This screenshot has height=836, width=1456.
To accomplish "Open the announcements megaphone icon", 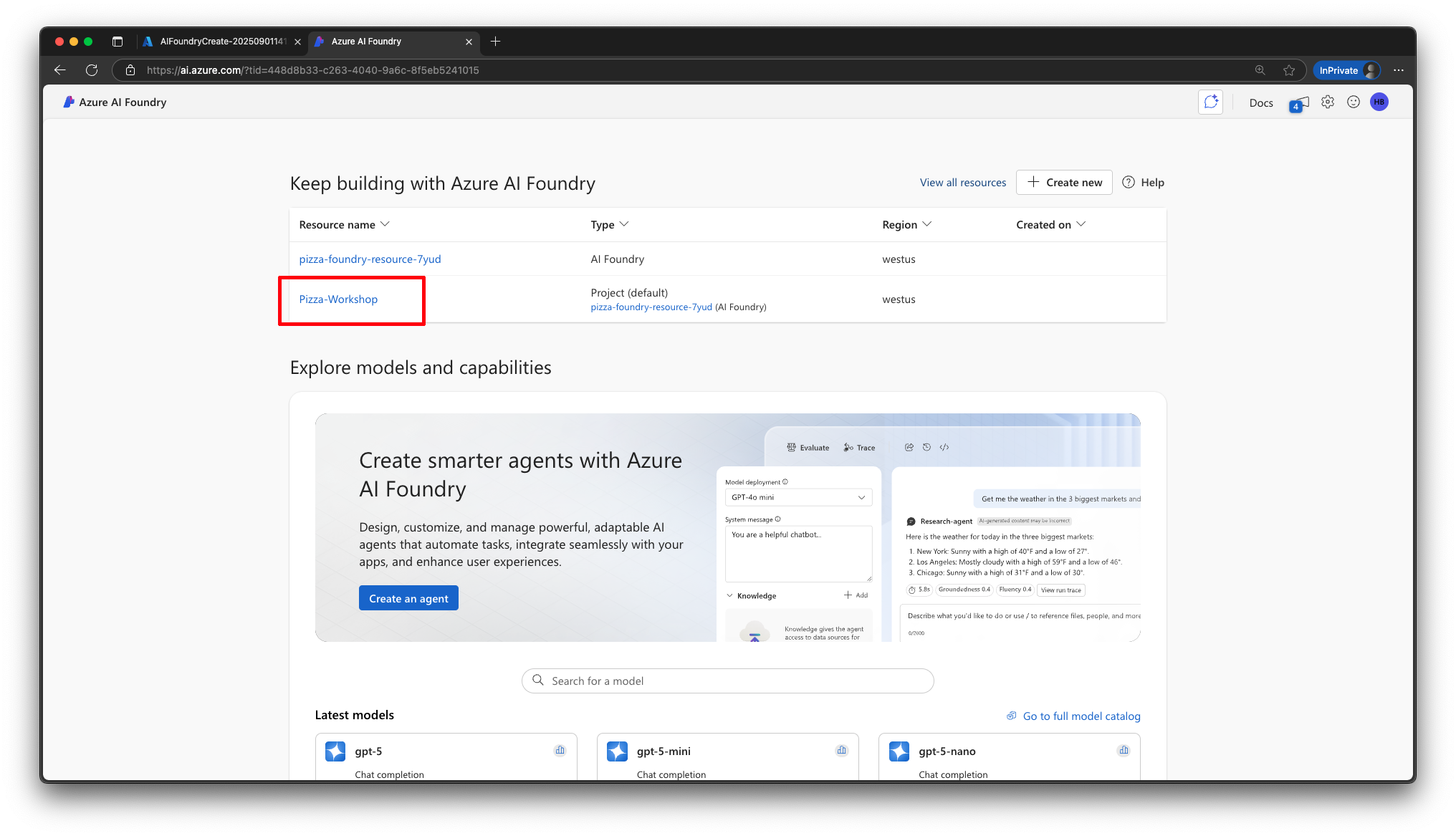I will [1299, 103].
